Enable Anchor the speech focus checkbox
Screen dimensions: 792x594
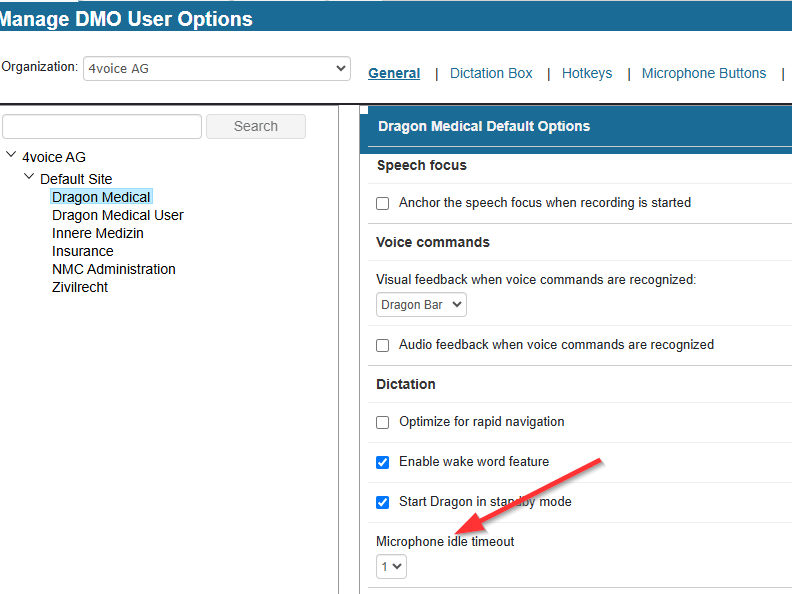coord(382,203)
